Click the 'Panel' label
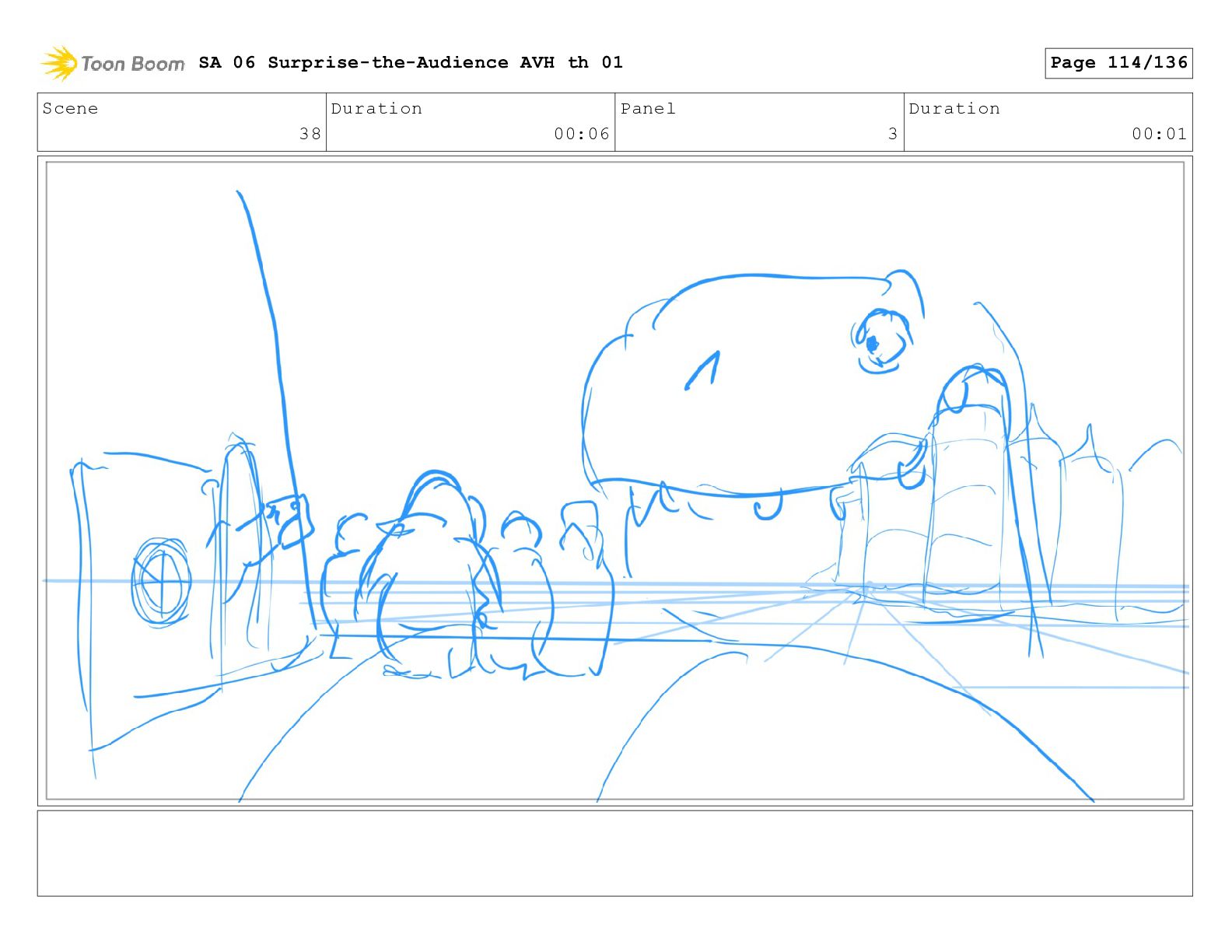Viewport: 1232px width, 952px height. (648, 109)
